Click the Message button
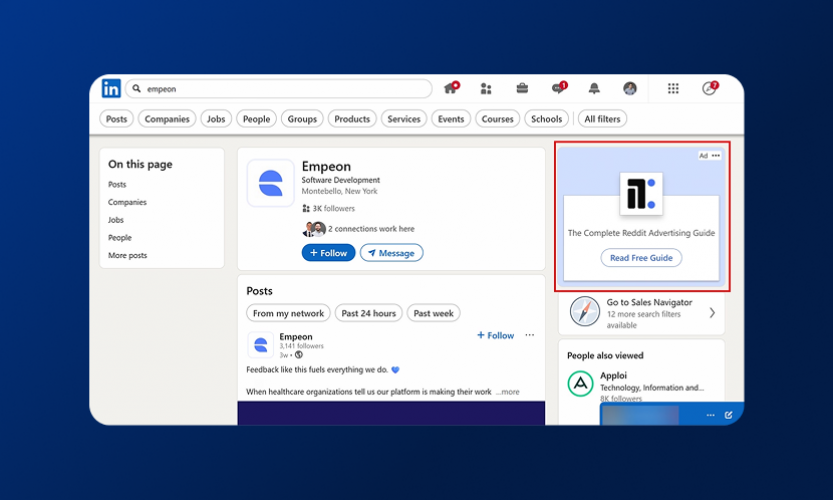 click(392, 253)
